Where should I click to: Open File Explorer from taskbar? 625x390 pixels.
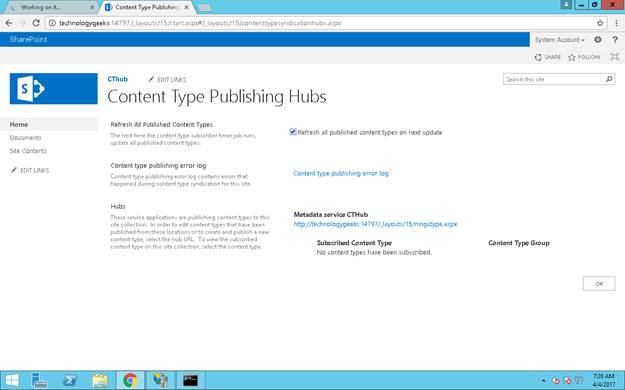(100, 380)
